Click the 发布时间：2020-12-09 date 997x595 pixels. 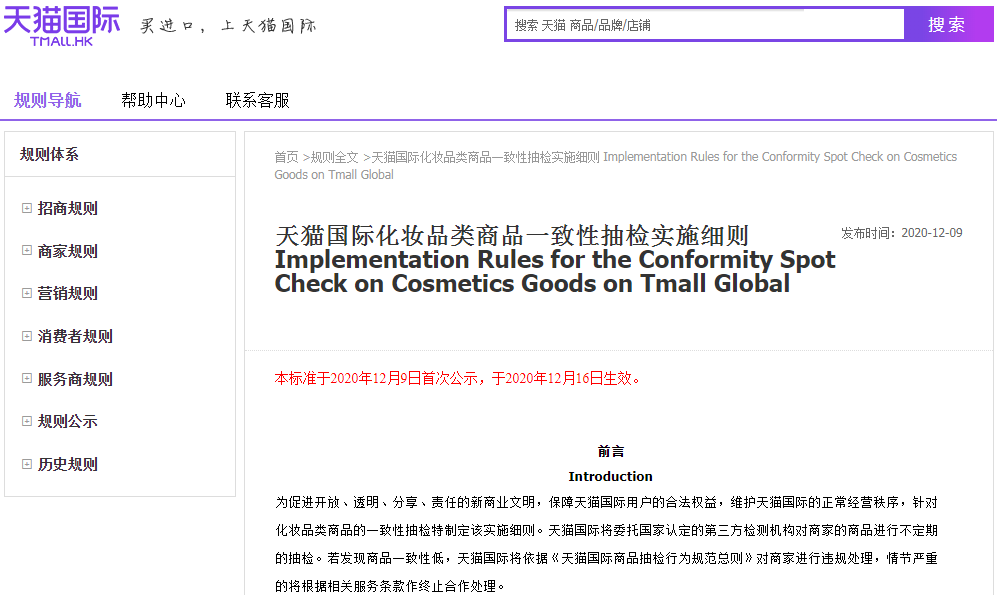pos(902,233)
